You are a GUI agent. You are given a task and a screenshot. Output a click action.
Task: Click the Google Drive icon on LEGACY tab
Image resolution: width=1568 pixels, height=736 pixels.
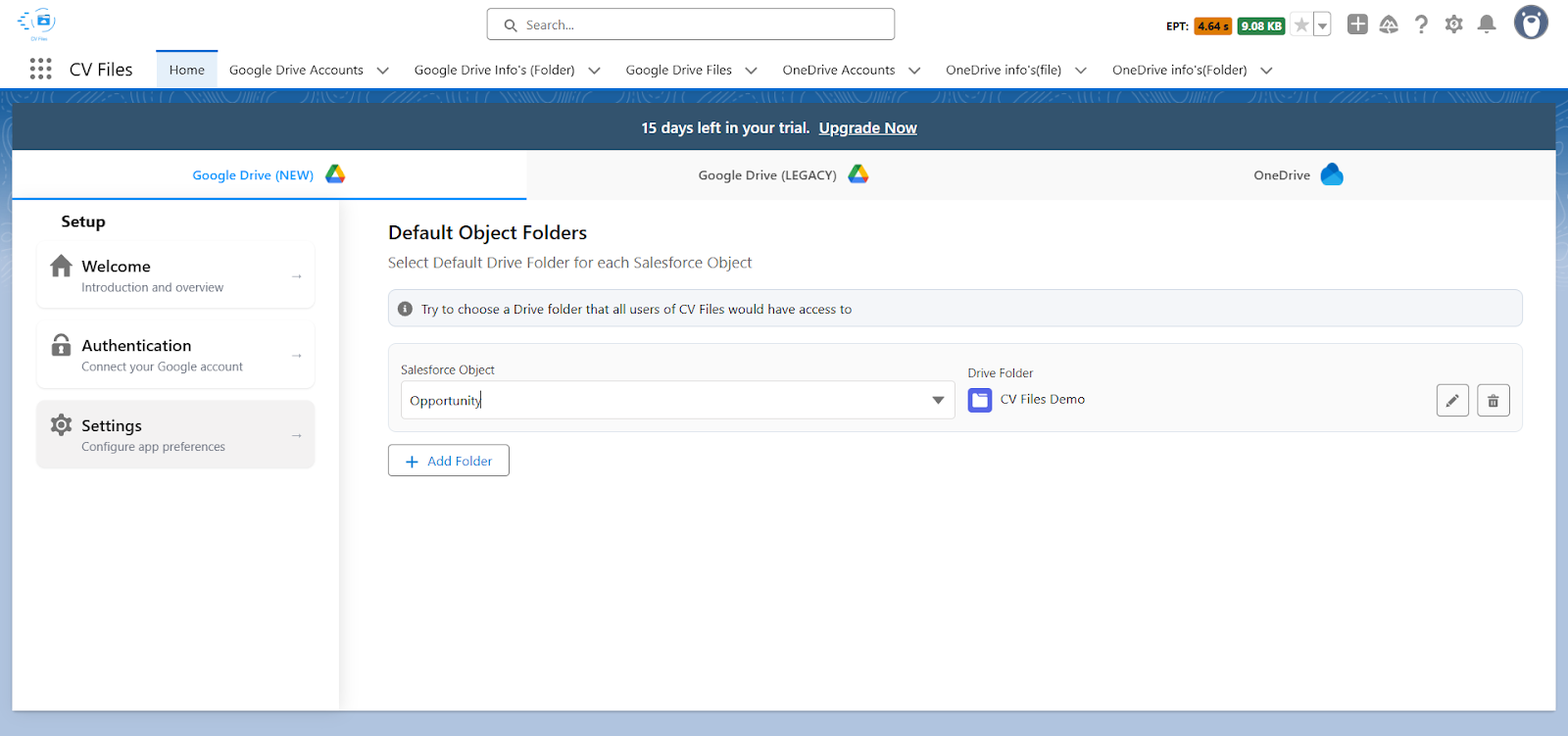pos(858,174)
